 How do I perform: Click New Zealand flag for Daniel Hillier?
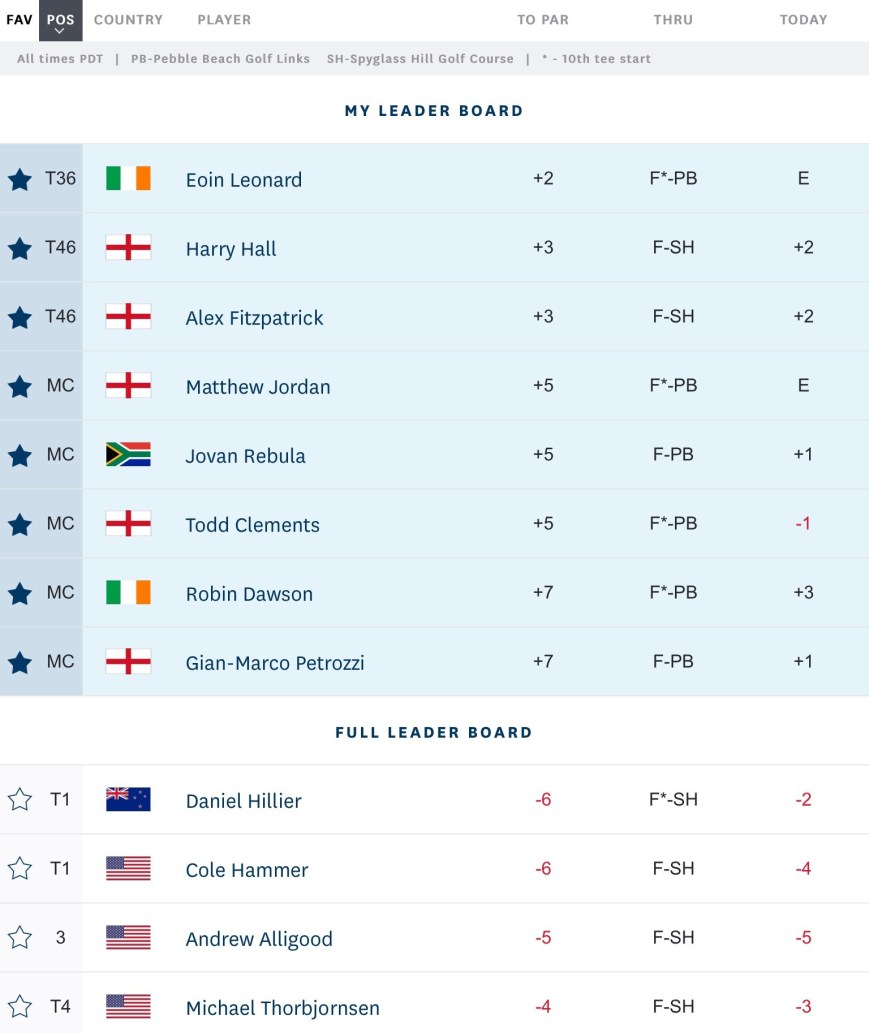click(x=128, y=800)
